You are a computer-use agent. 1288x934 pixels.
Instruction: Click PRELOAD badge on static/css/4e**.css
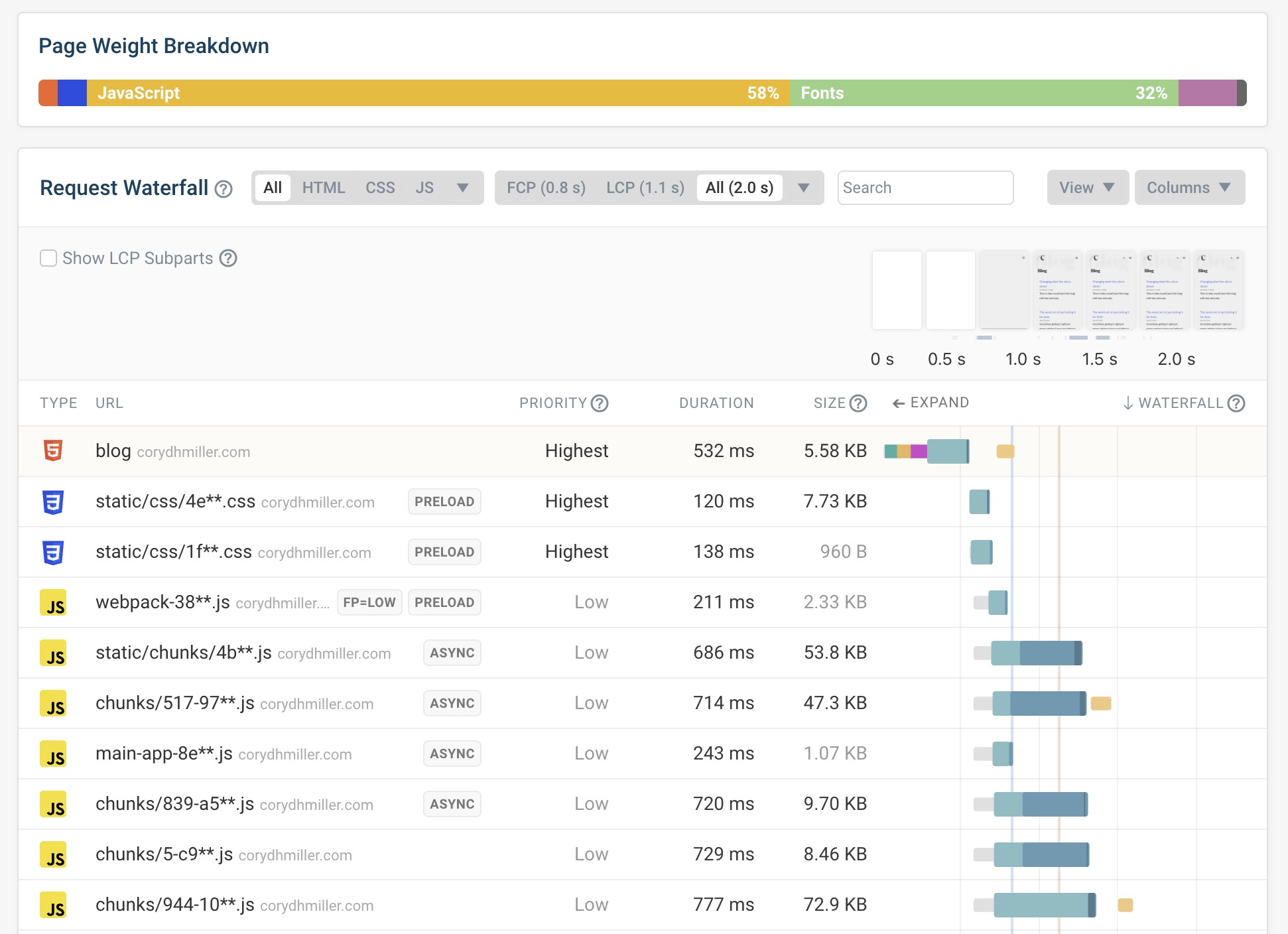(x=444, y=501)
